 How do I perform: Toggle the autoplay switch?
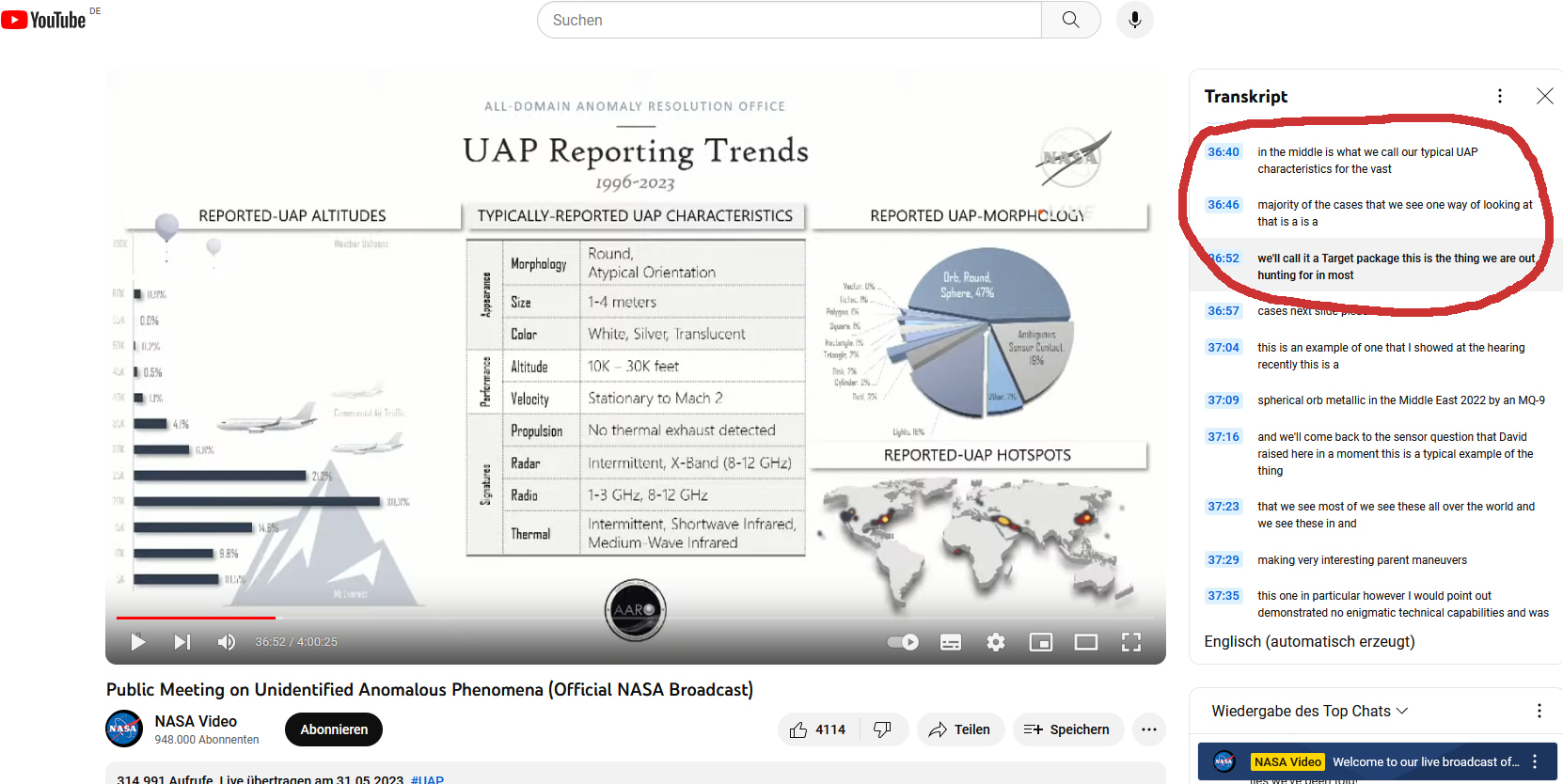pos(903,642)
